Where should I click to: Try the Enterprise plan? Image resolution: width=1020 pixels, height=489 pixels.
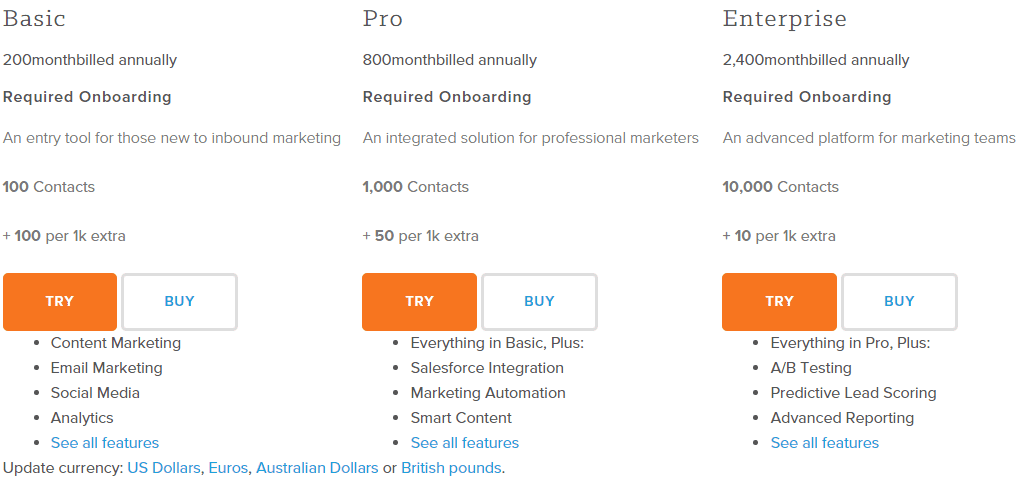tap(779, 301)
